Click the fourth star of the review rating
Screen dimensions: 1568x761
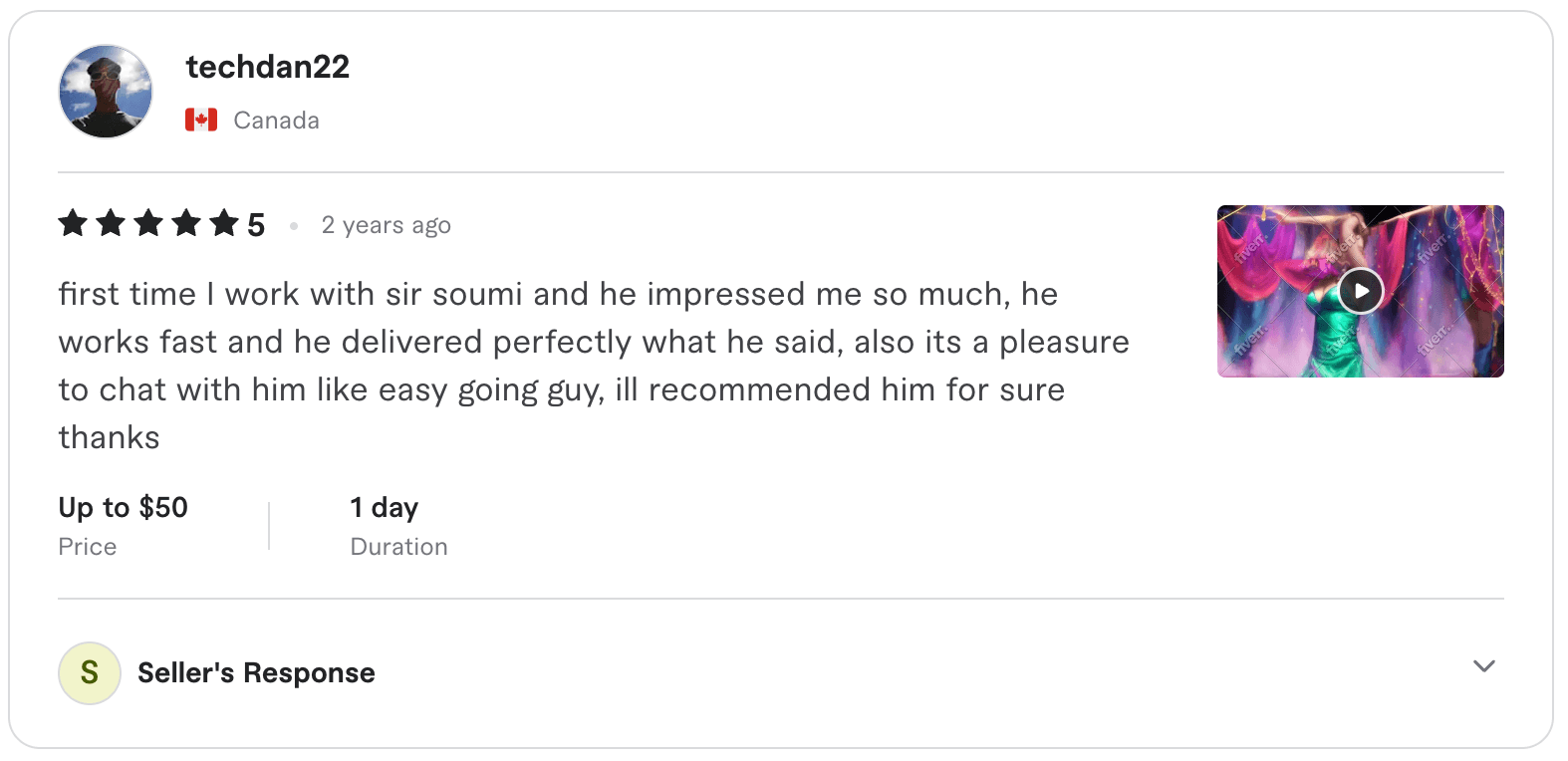188,224
